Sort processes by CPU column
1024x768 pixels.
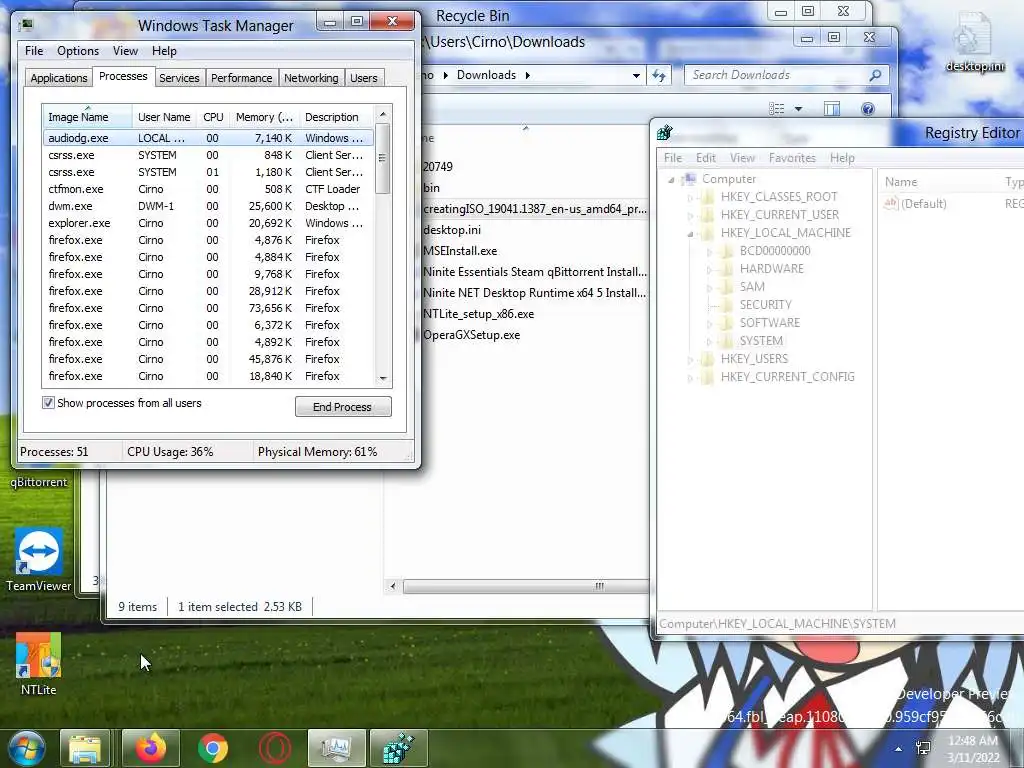point(213,117)
